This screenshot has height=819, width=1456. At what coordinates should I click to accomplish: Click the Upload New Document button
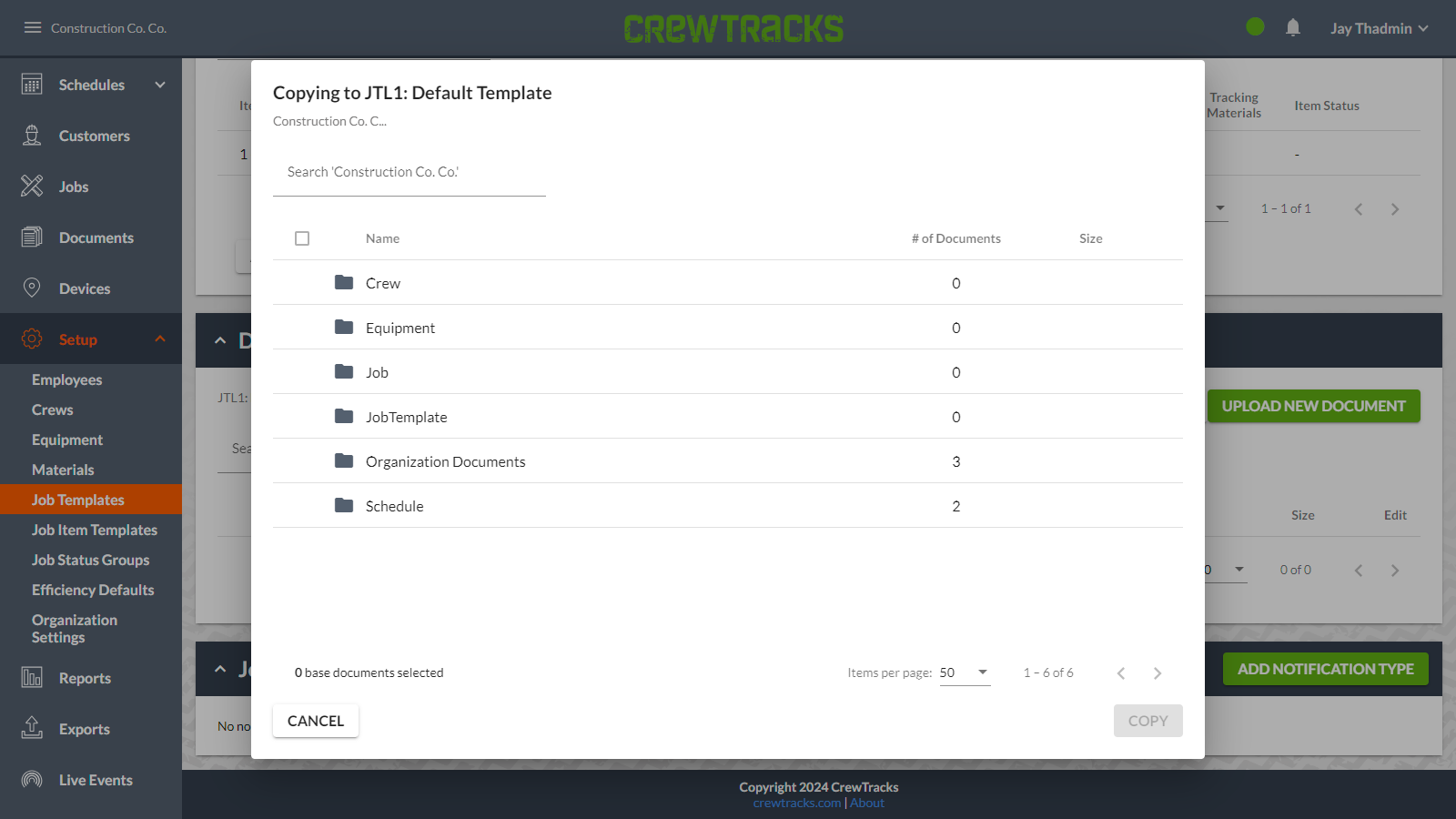(1314, 406)
